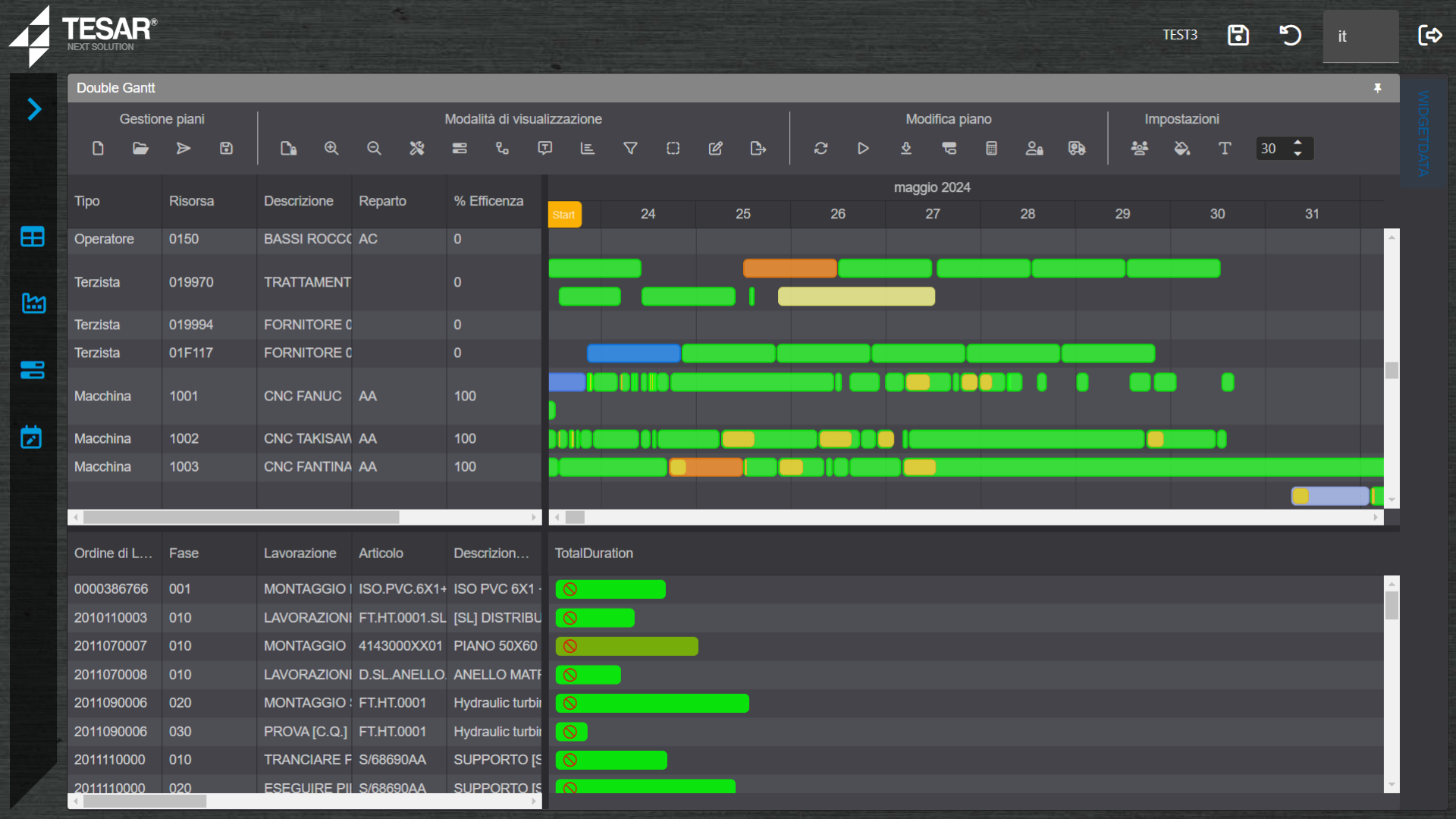Open the WIDGETDATA side tab
Image resolution: width=1456 pixels, height=819 pixels.
pos(1423,133)
